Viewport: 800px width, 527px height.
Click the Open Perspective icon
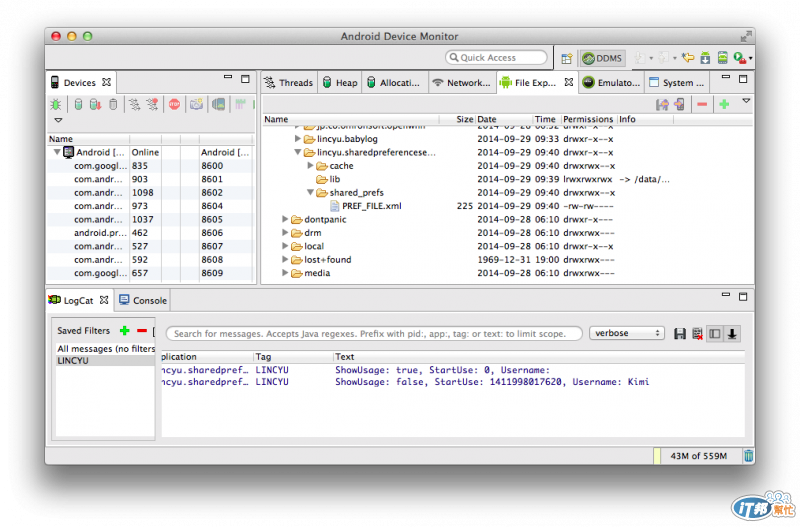tap(566, 59)
